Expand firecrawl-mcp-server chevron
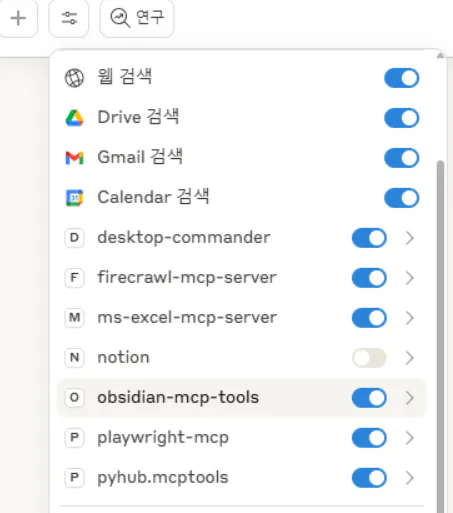The height and width of the screenshot is (513, 453). [410, 278]
